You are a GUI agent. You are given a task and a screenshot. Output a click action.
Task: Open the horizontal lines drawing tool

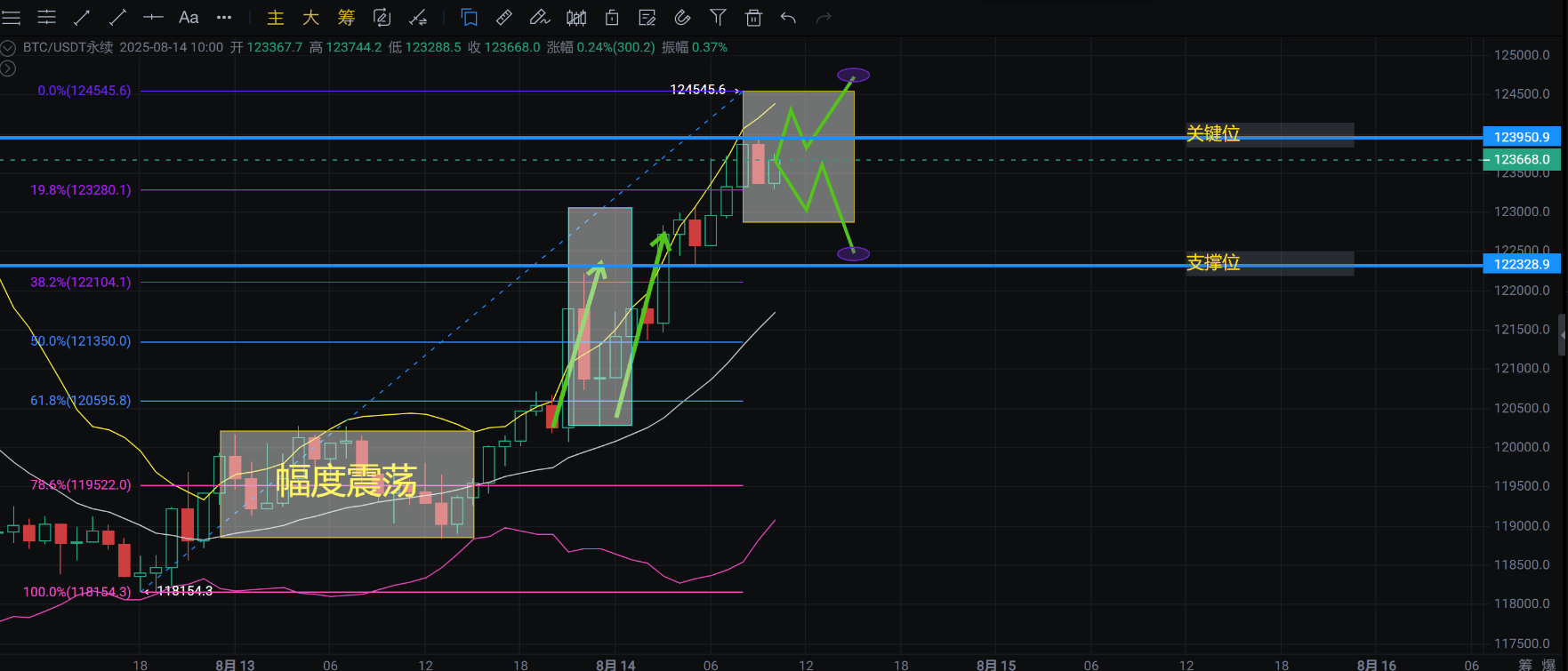(46, 17)
